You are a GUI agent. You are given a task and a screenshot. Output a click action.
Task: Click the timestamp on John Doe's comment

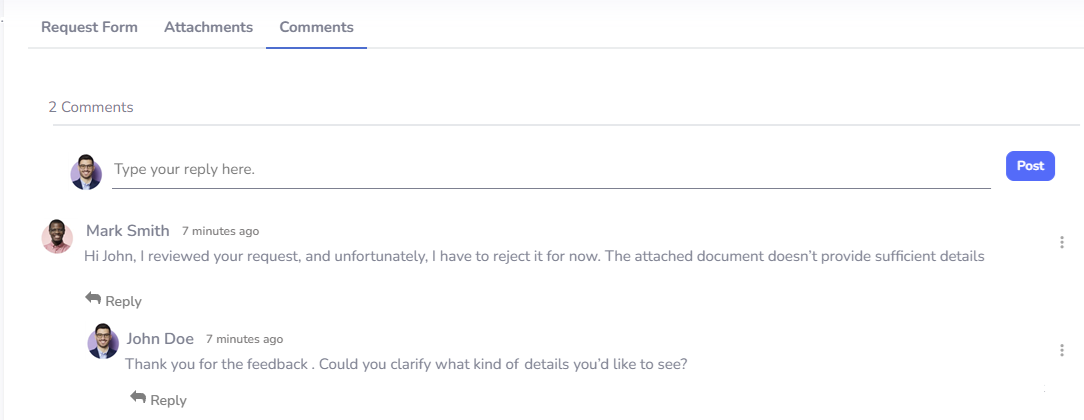[244, 339]
